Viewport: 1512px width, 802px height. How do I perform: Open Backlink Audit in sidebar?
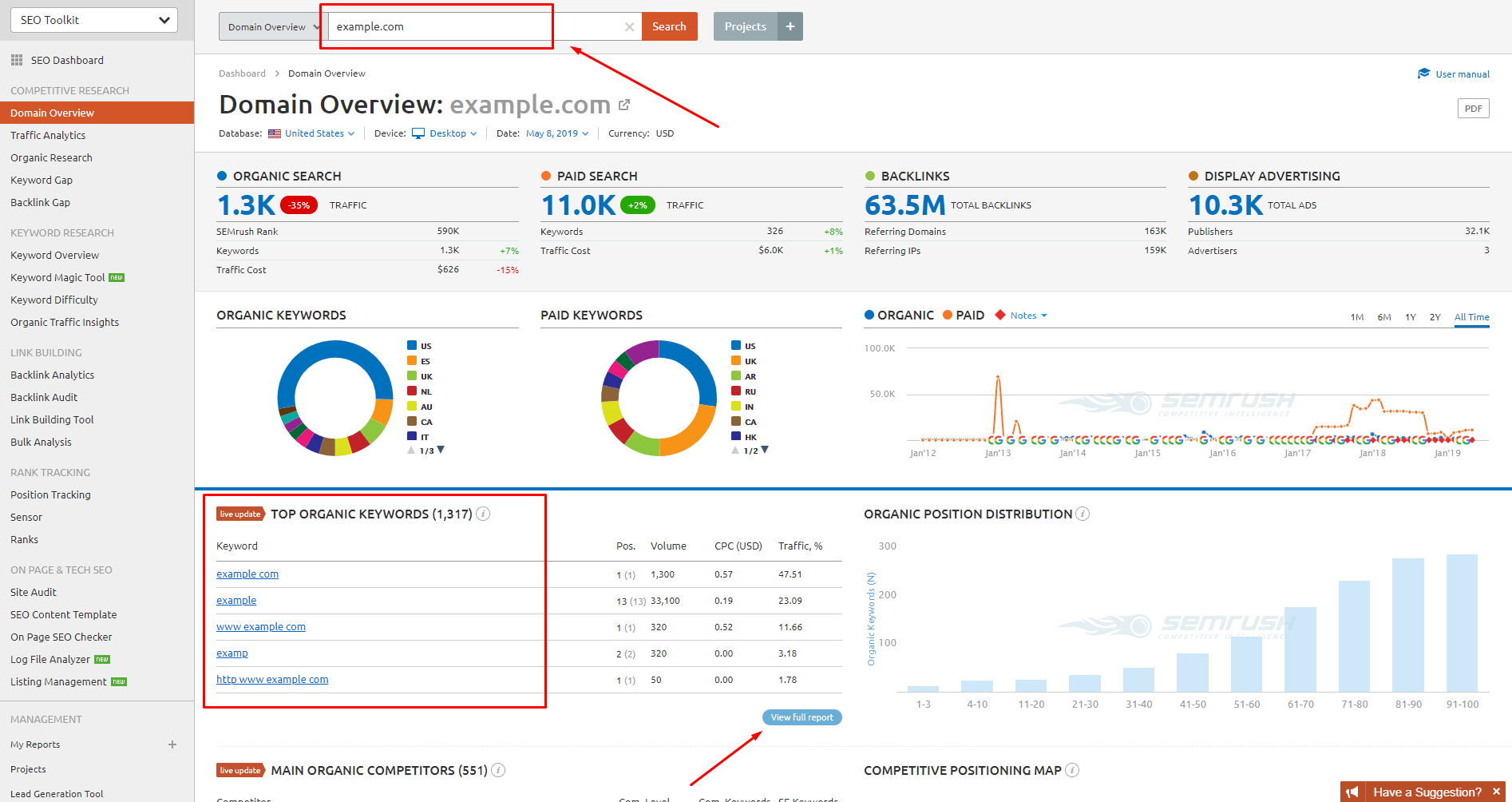coord(44,397)
